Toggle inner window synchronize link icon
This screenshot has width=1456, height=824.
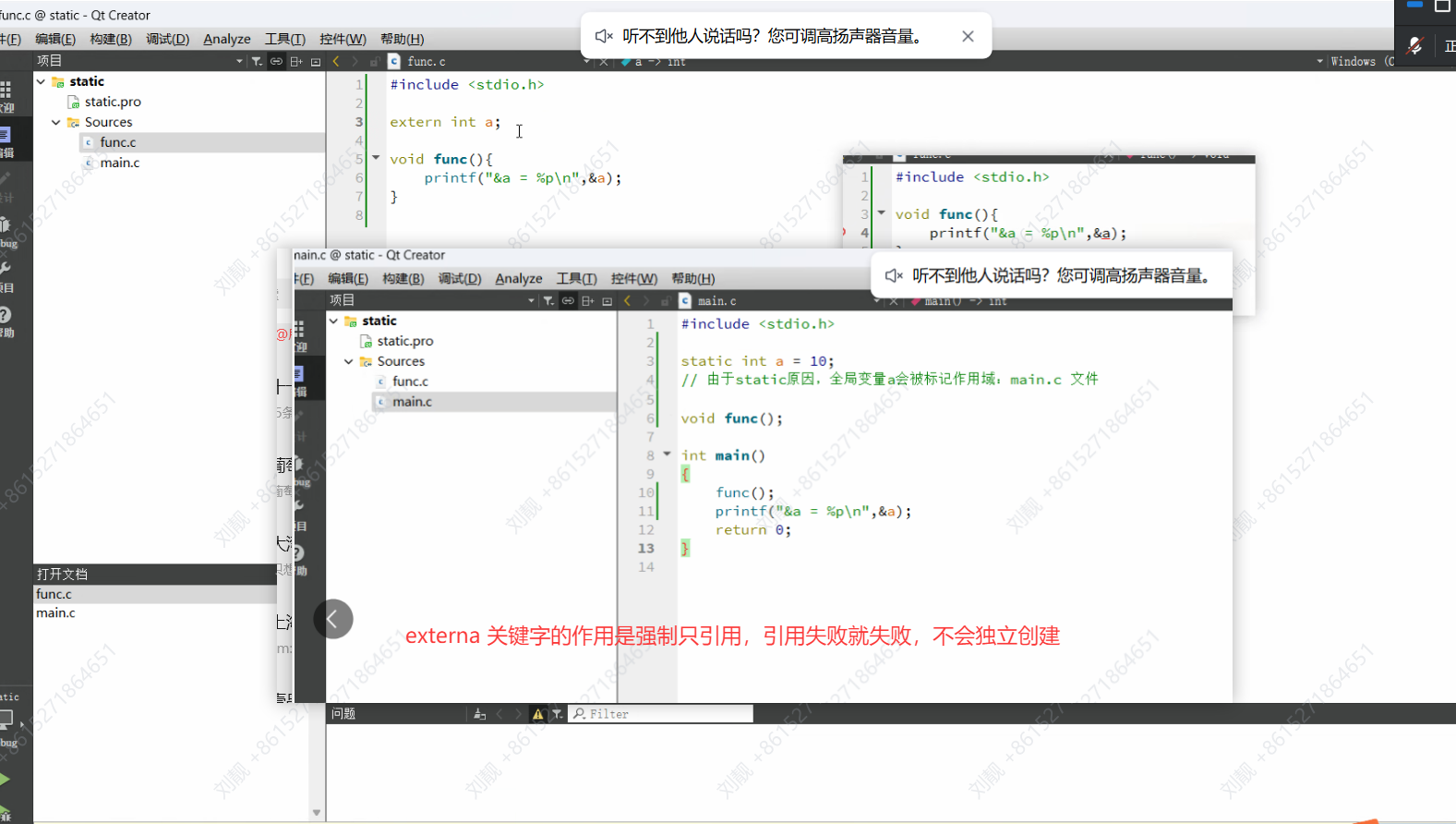click(568, 300)
